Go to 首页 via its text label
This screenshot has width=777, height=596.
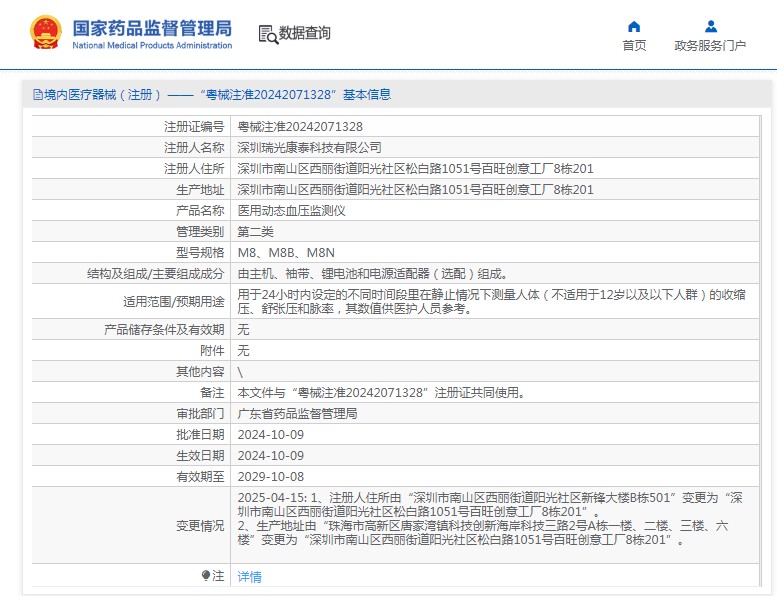[634, 46]
